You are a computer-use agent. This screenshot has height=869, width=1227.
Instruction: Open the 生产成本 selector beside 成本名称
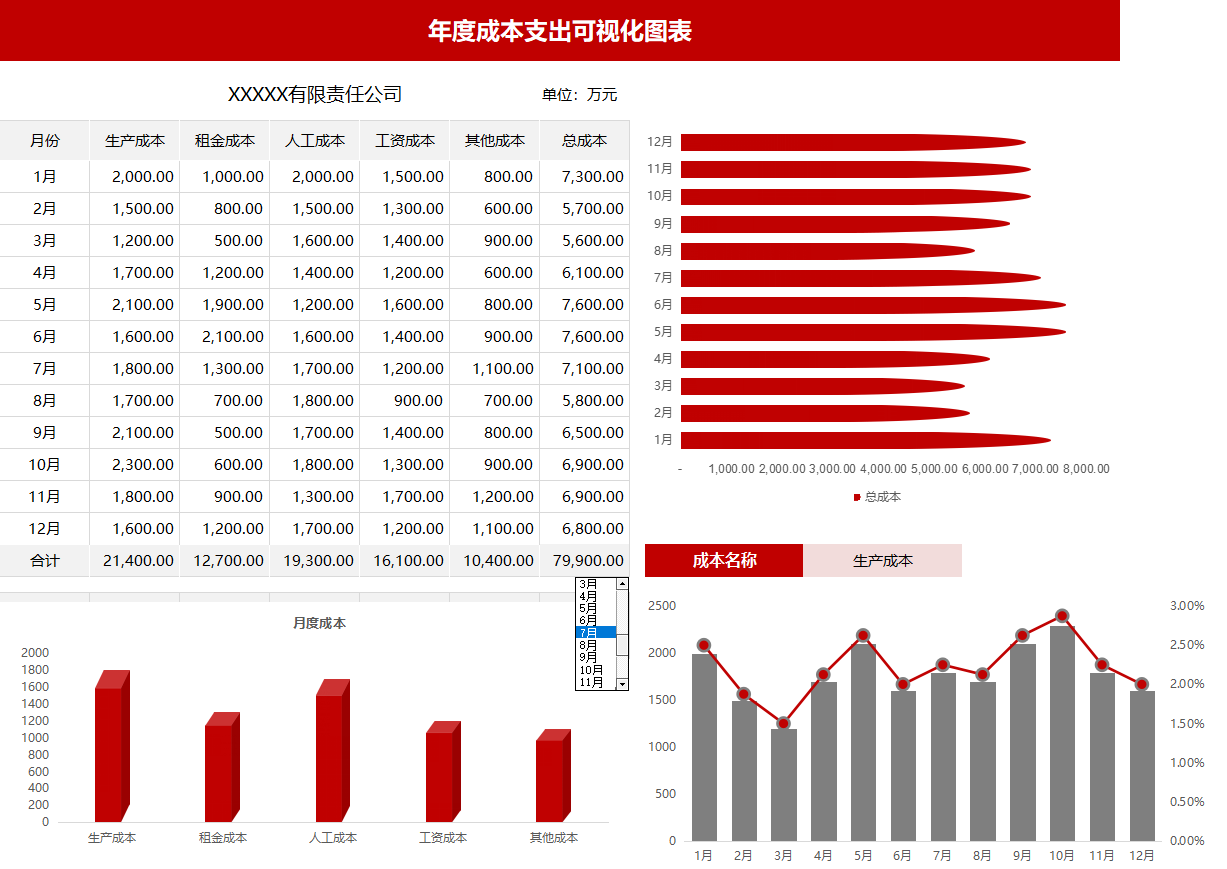(883, 560)
